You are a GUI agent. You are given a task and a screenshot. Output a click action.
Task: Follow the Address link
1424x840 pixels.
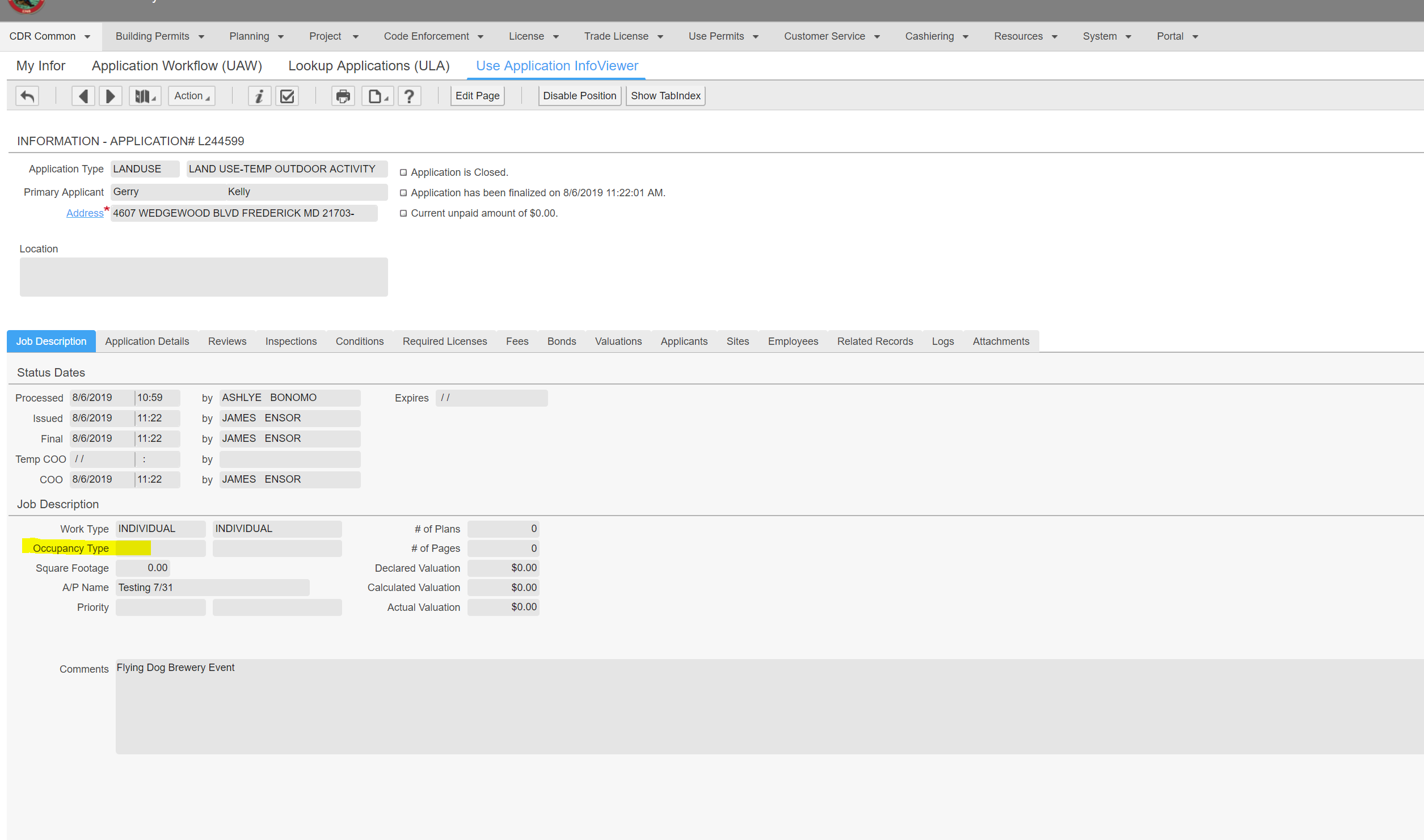(85, 213)
